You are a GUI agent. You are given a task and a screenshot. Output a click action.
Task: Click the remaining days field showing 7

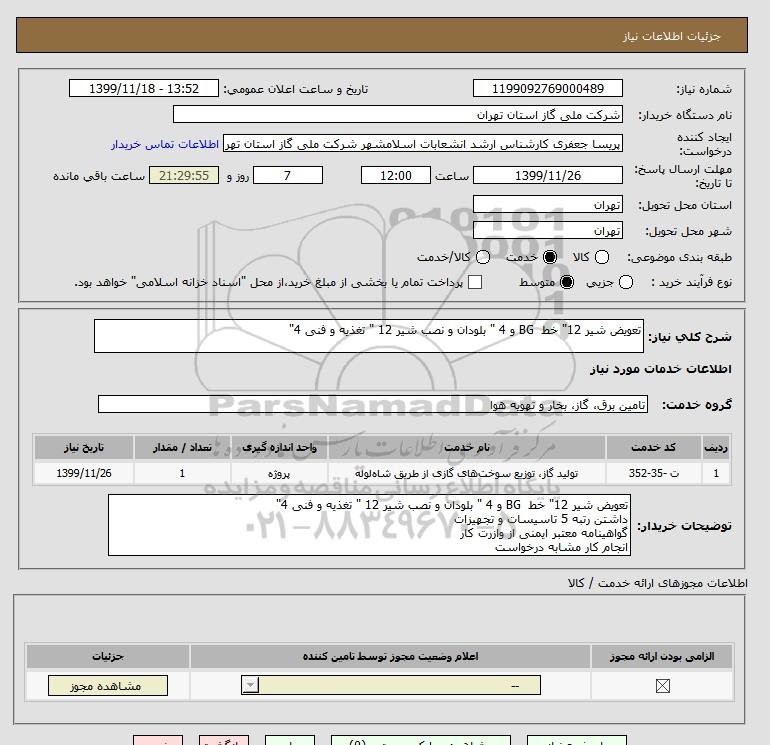288,175
